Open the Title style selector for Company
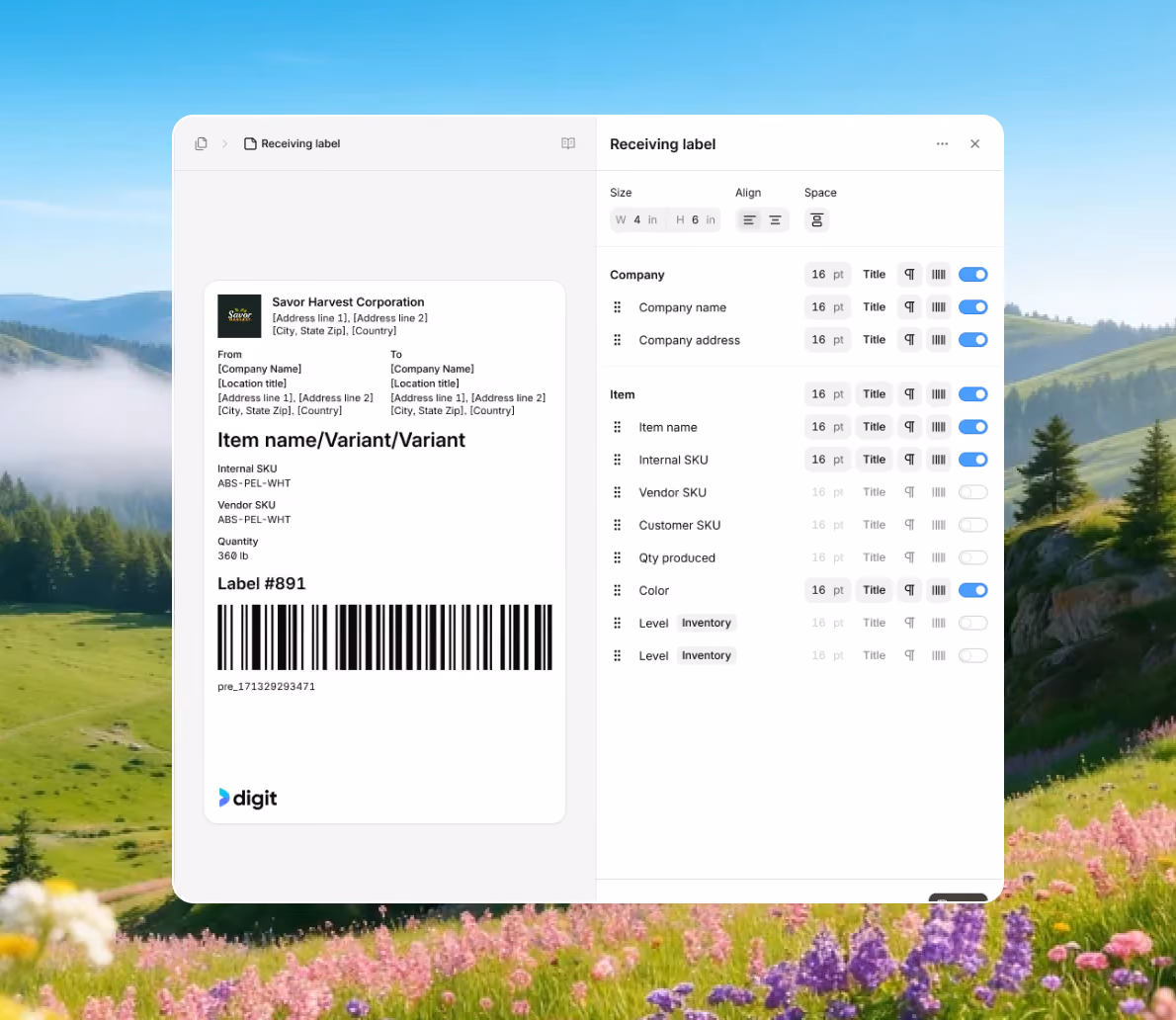The image size is (1176, 1020). 874,275
